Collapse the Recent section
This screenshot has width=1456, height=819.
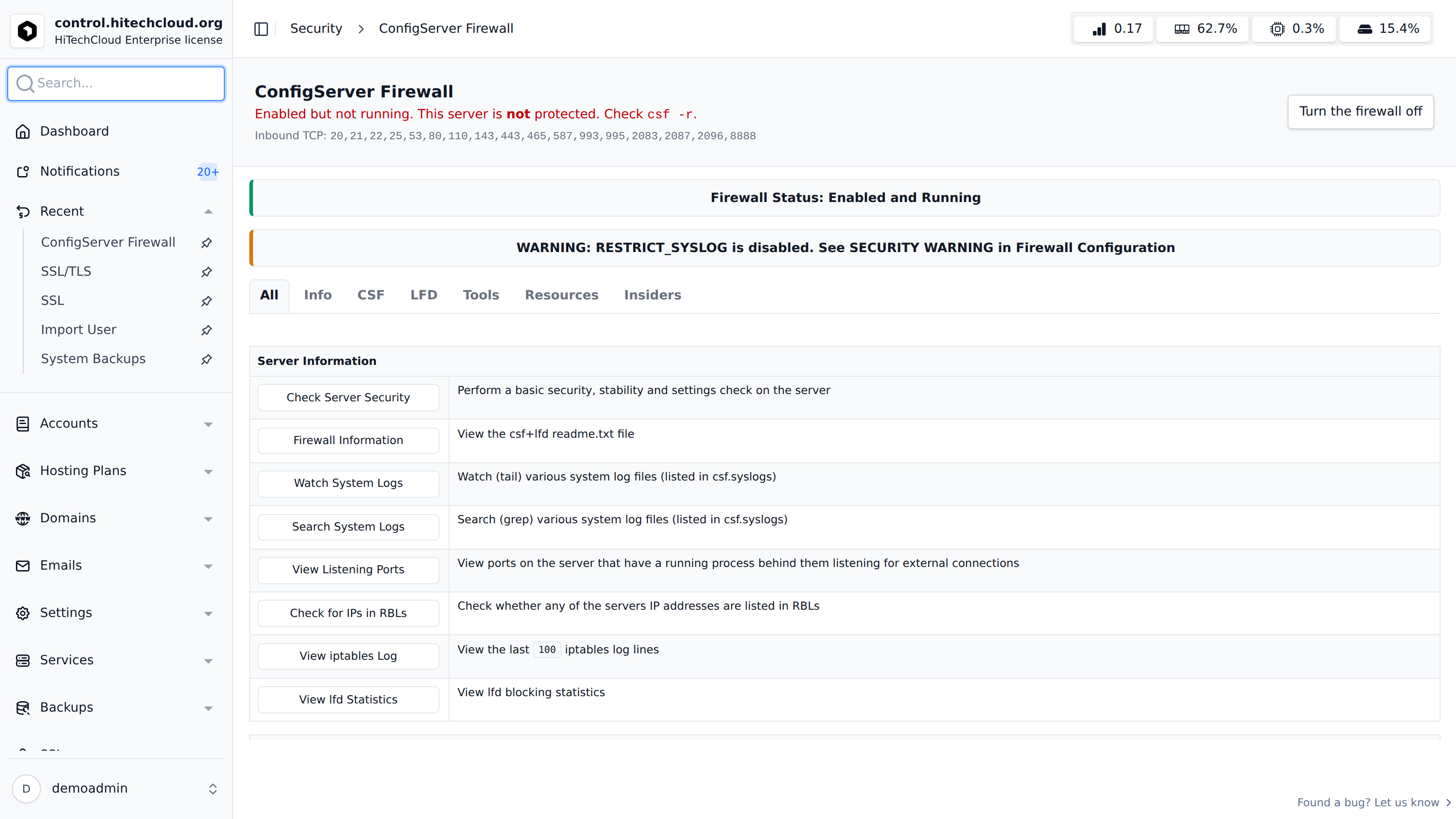pos(208,212)
